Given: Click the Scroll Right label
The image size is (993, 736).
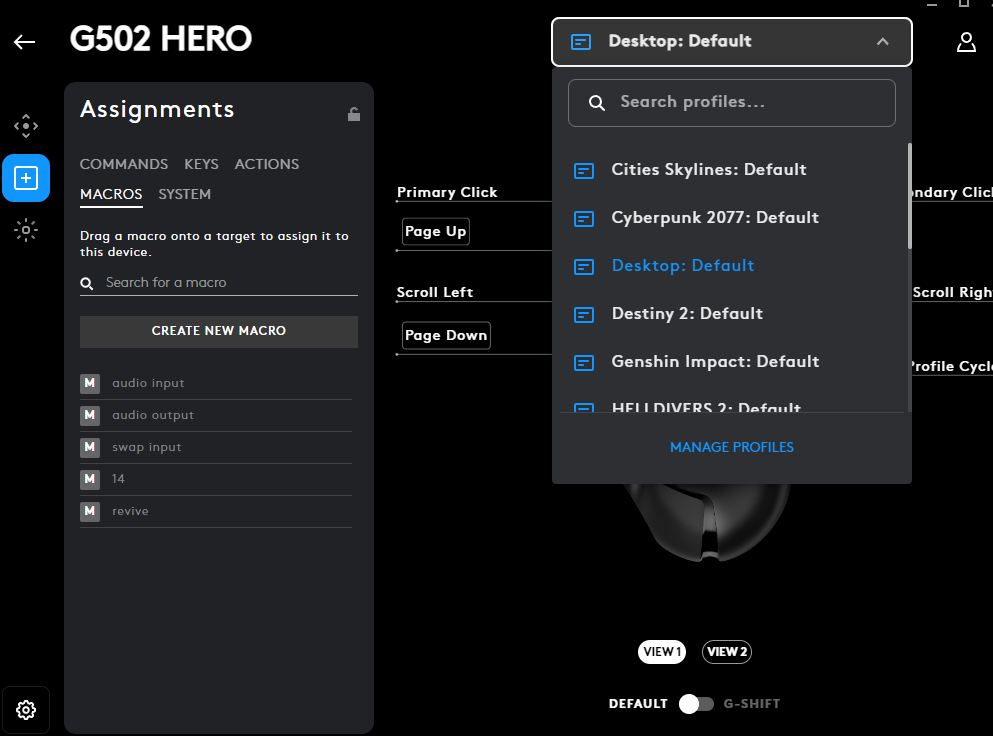Looking at the screenshot, I should (952, 293).
